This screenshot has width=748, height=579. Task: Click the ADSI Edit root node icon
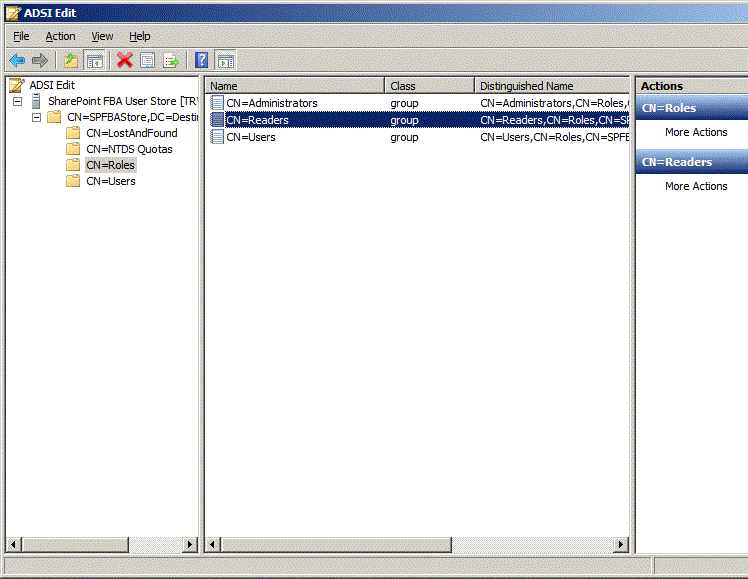(x=17, y=85)
